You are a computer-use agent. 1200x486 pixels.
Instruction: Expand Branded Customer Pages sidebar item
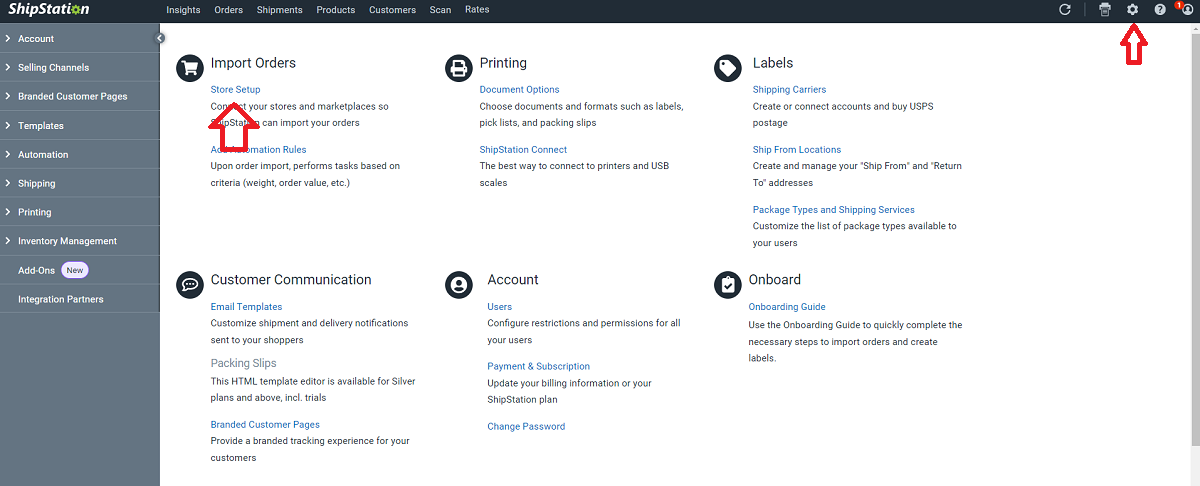pyautogui.click(x=80, y=97)
